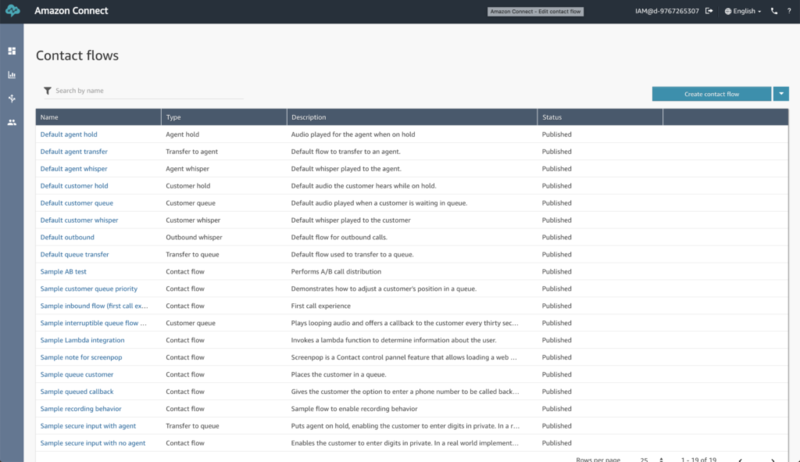Open Sample customer queue priority flow

point(89,289)
